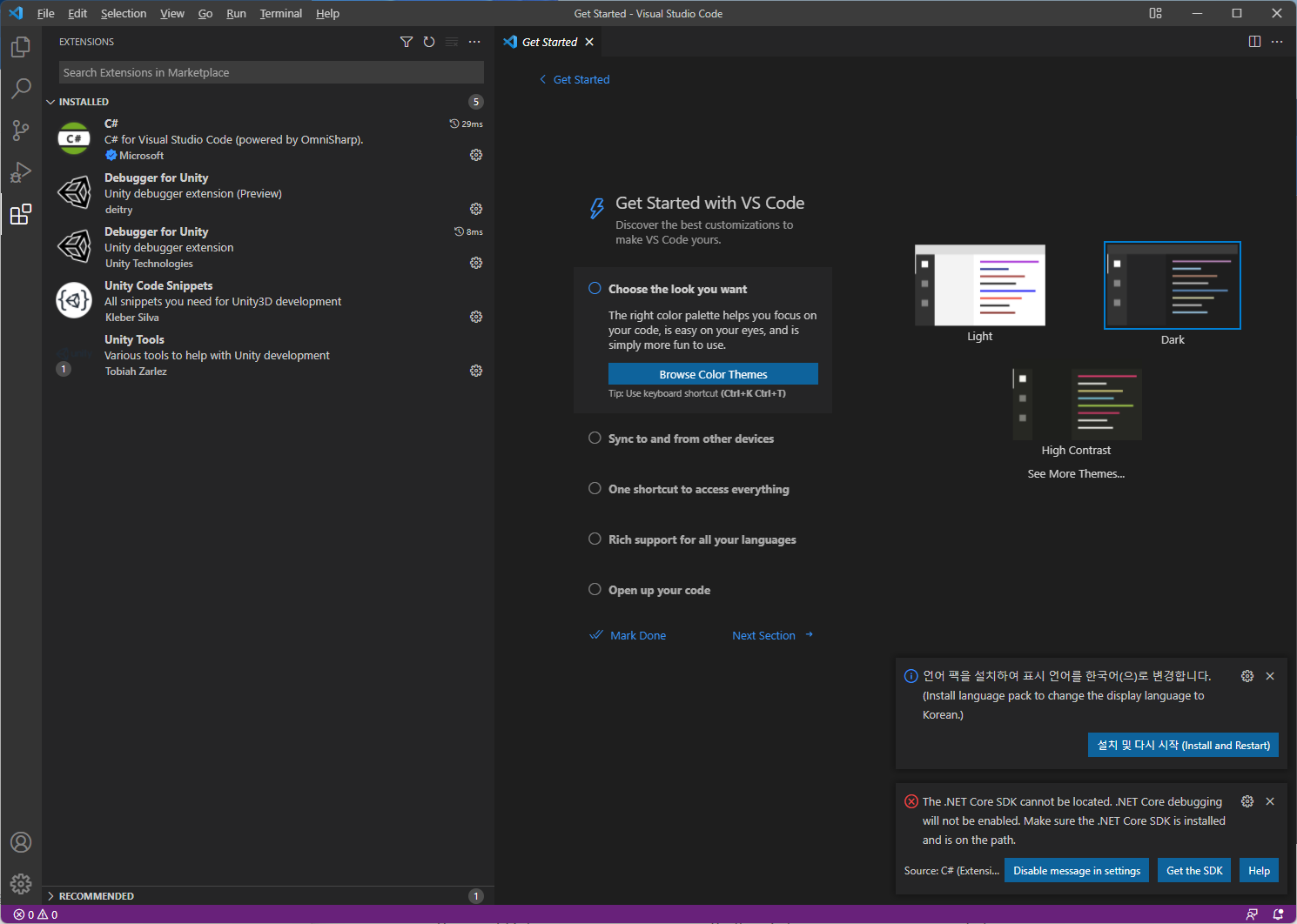Open the Accounts menu icon
The width and height of the screenshot is (1297, 924).
tap(21, 842)
